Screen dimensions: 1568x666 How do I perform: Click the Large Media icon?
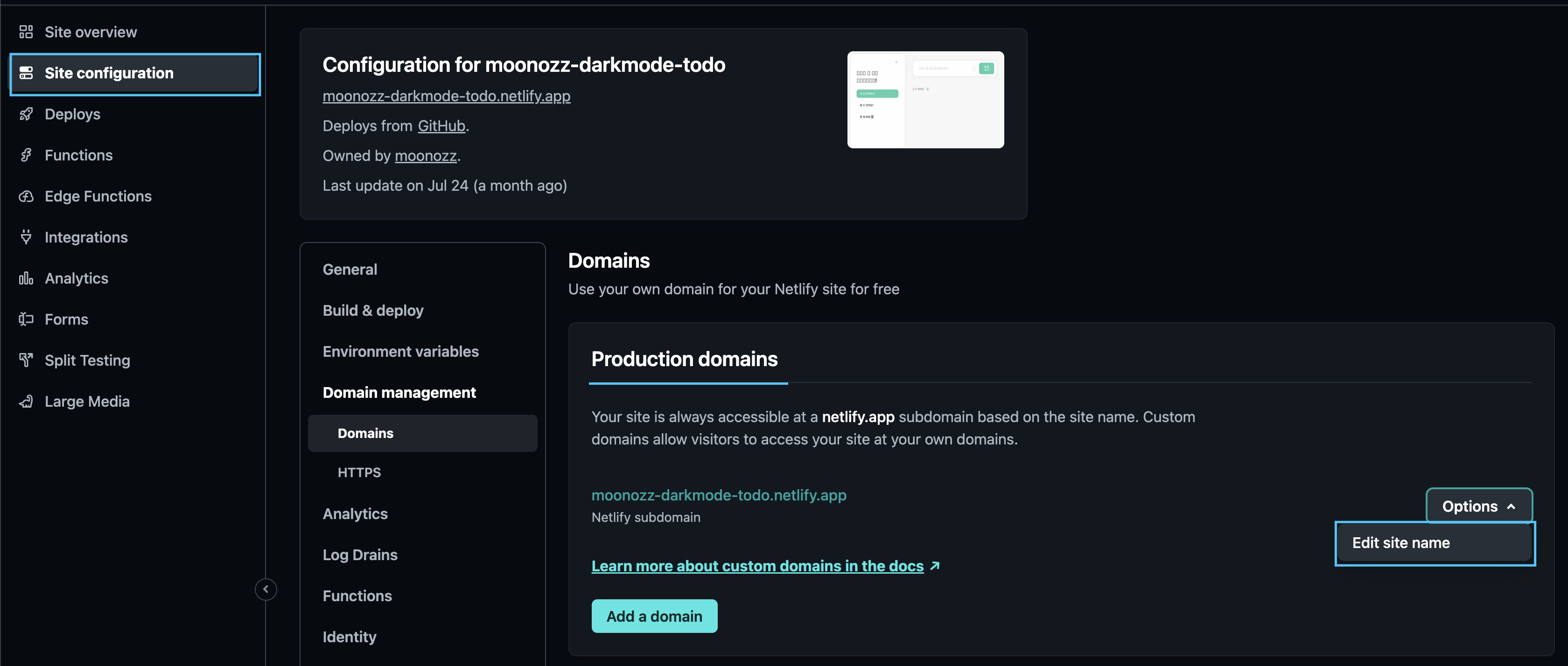pos(26,401)
